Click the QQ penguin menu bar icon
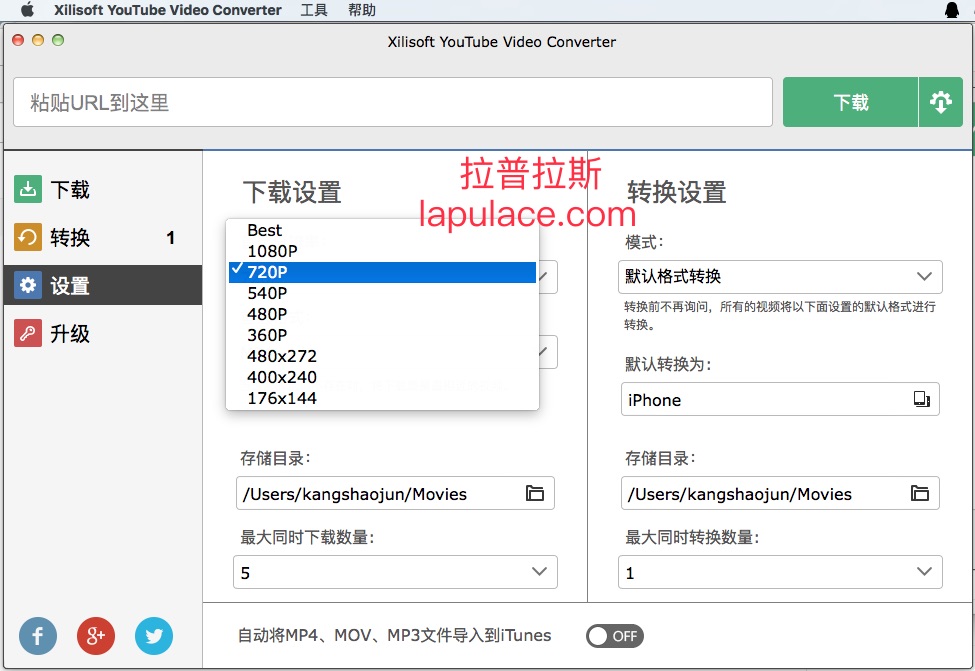 point(951,9)
